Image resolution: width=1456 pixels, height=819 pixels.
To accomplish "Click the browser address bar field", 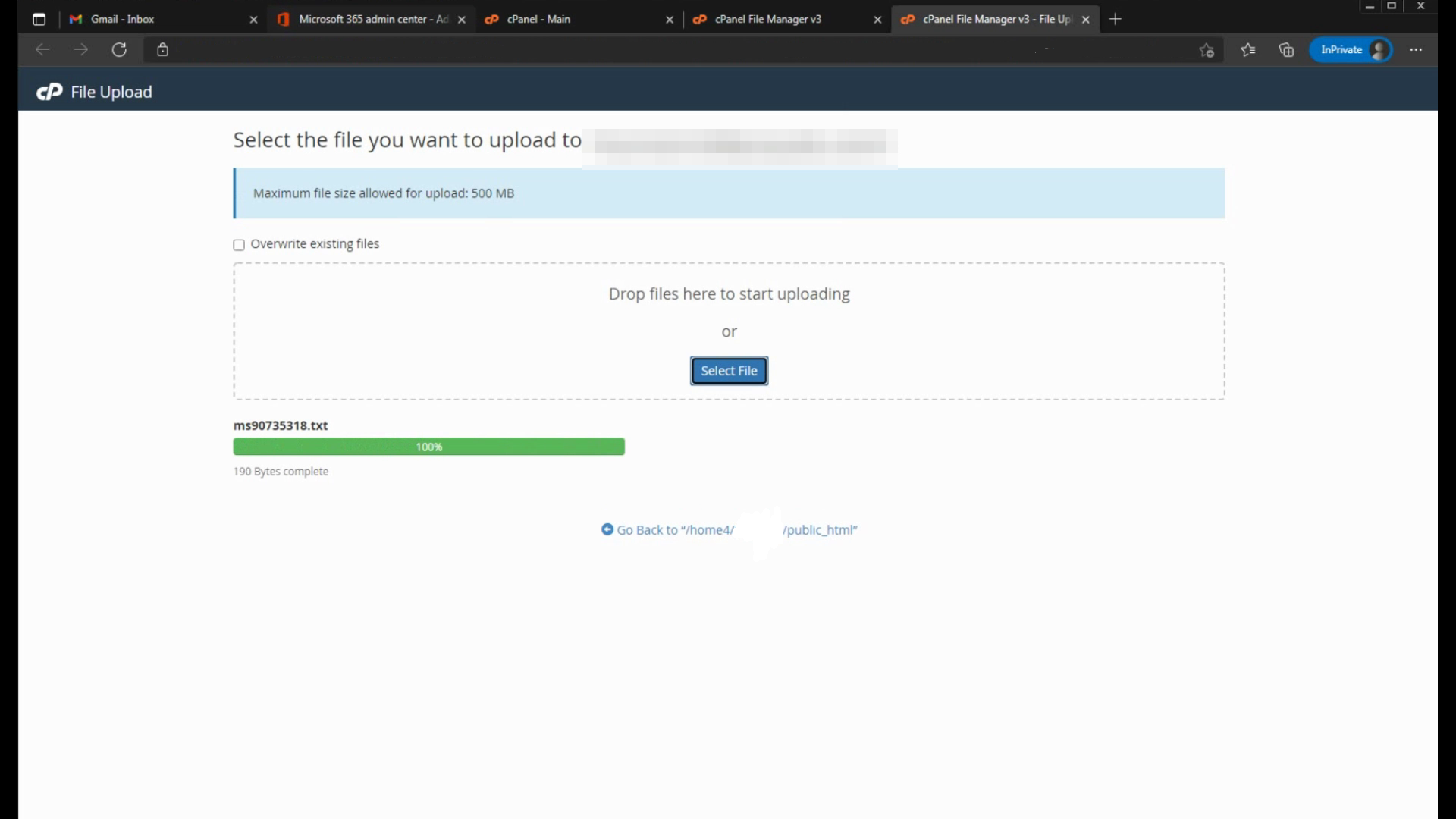I will point(607,50).
